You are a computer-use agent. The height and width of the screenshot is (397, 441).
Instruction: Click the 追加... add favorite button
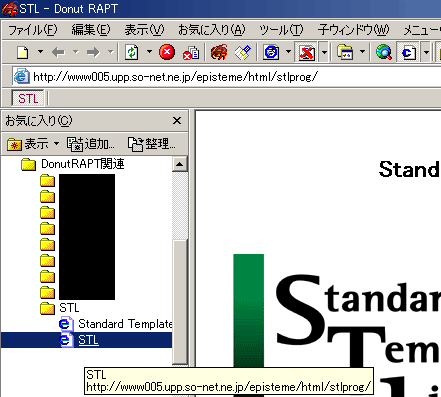pos(91,144)
